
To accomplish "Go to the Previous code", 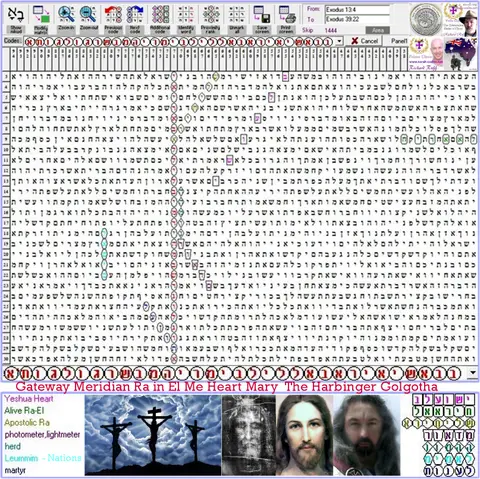I will pyautogui.click(x=113, y=19).
